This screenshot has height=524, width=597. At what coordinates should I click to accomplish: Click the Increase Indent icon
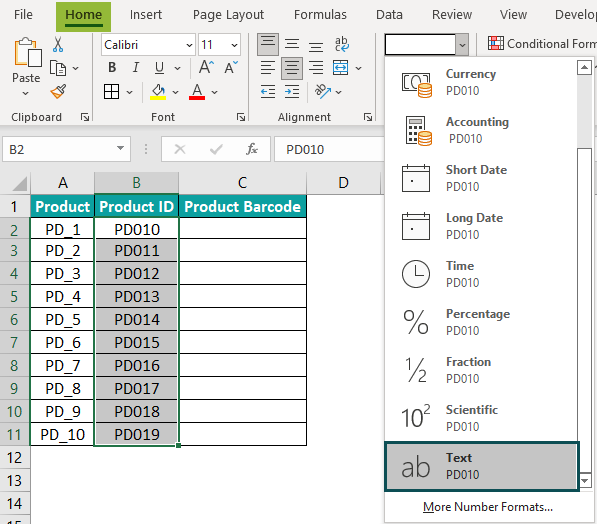[x=292, y=92]
